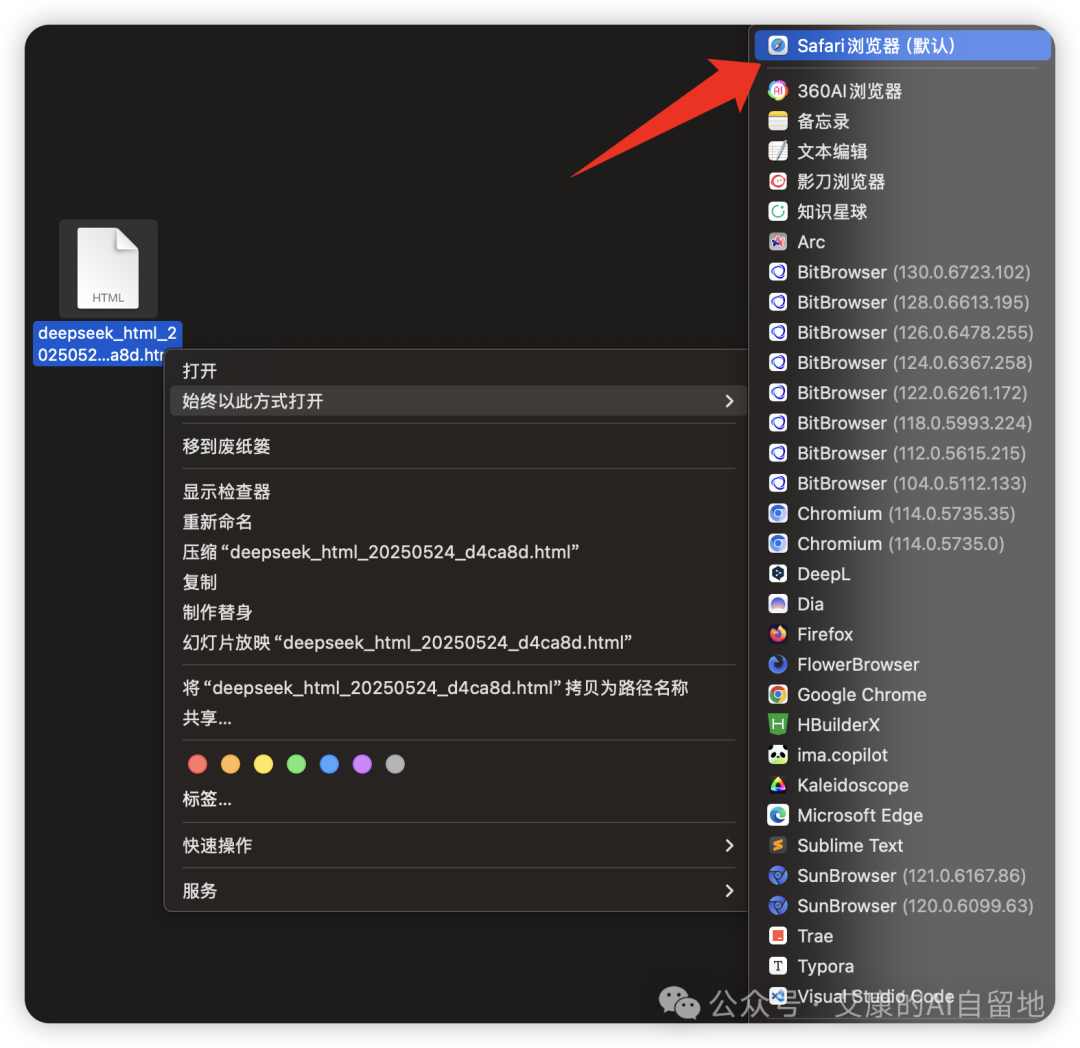Click the 影刀浏览器 icon
1080x1048 pixels.
(778, 181)
